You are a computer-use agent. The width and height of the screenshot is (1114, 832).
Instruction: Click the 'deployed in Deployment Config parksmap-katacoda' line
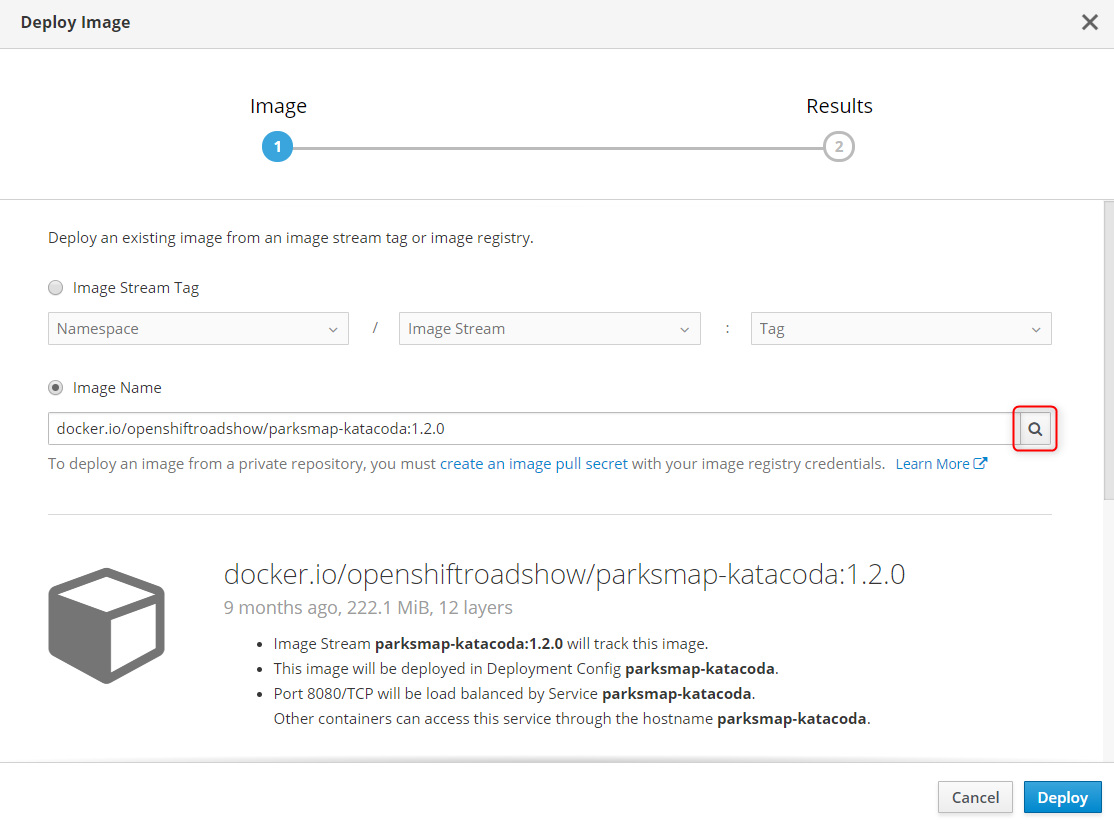tap(526, 669)
